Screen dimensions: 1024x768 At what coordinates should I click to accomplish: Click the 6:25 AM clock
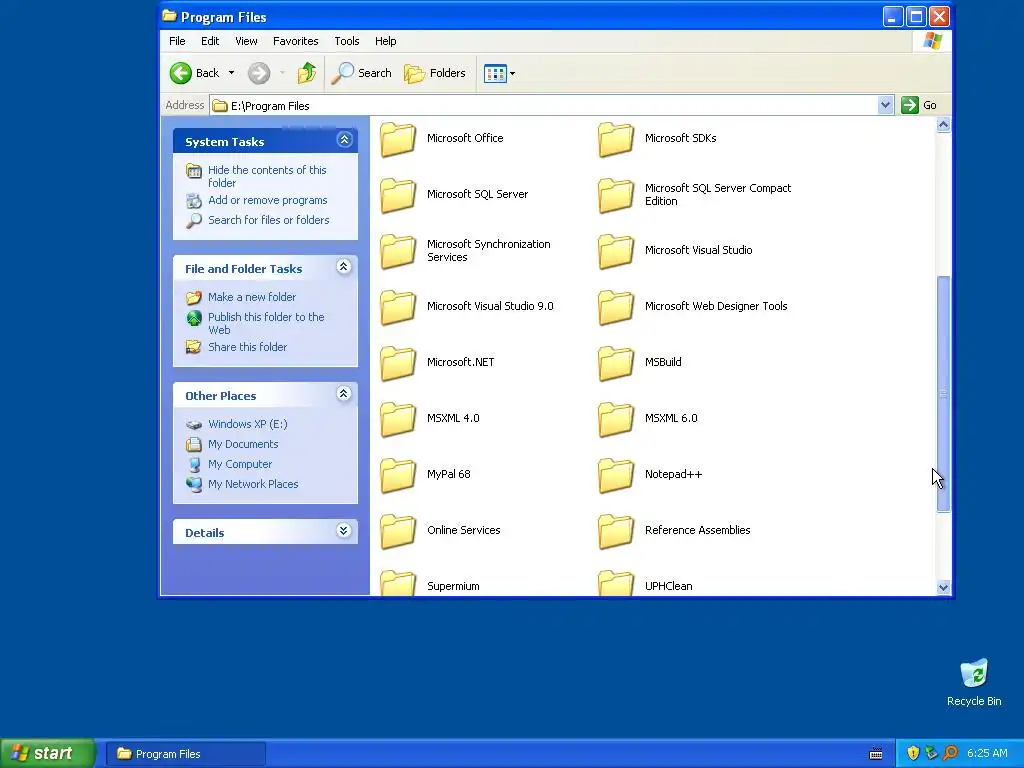(x=987, y=753)
